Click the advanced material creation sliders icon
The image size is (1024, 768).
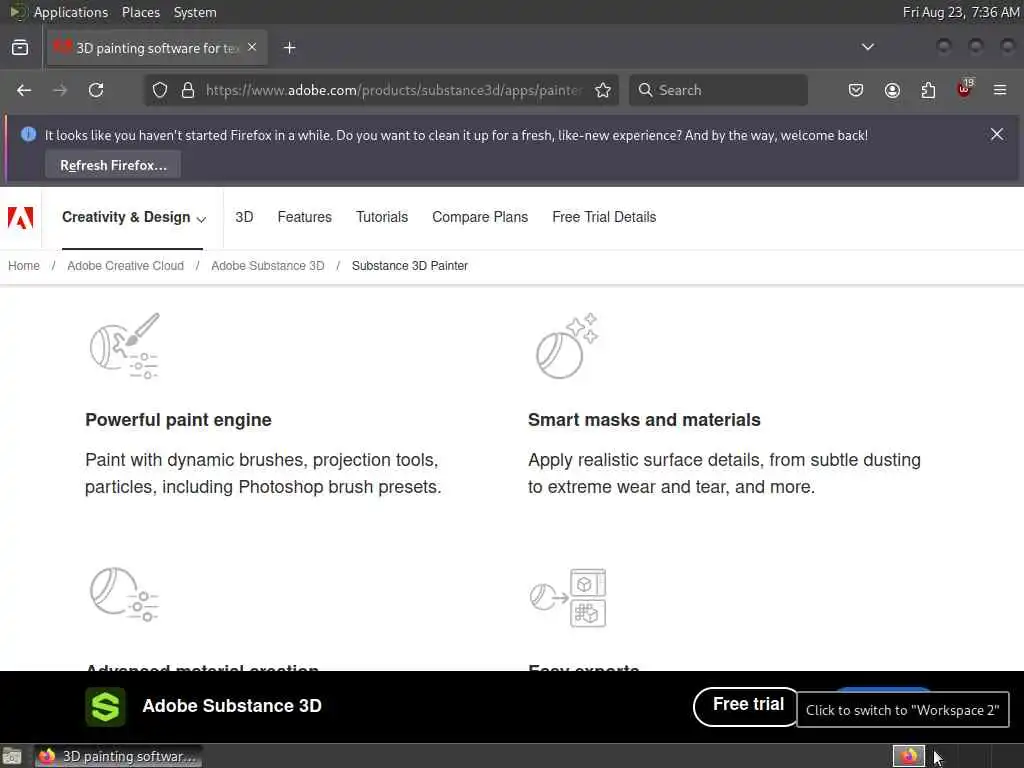point(125,594)
